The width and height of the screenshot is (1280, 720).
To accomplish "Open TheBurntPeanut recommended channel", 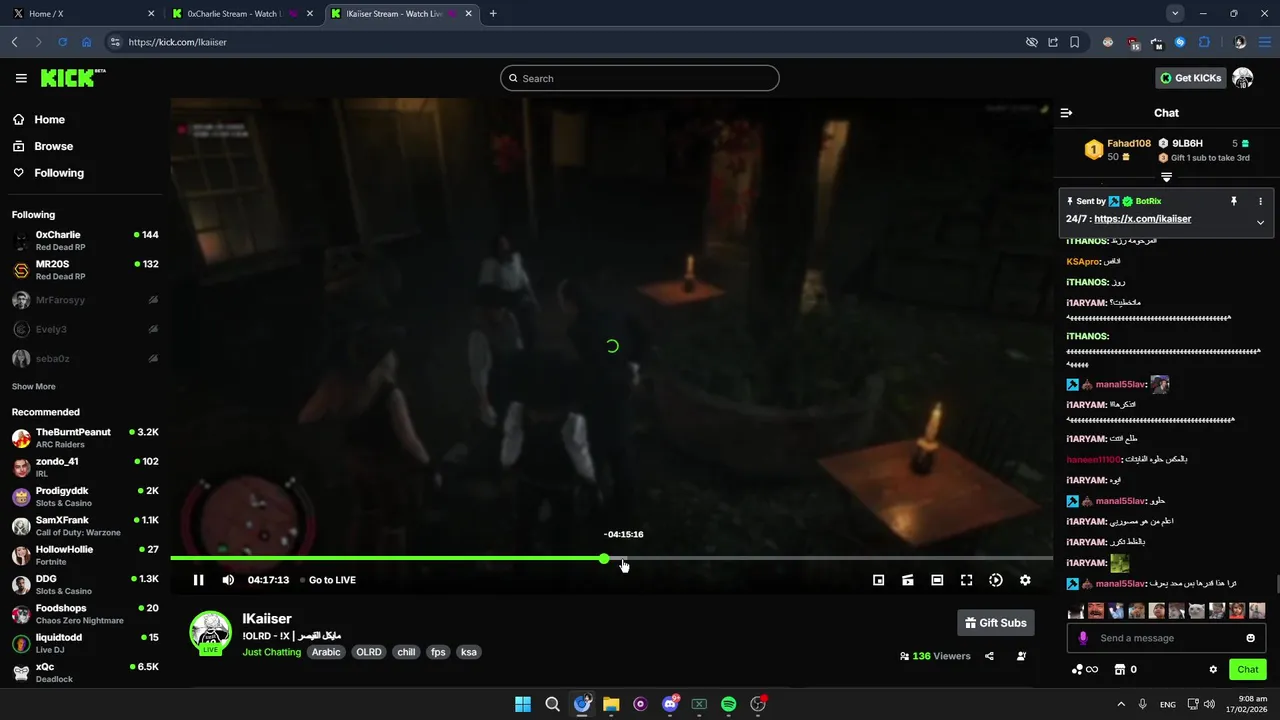I will coord(85,438).
